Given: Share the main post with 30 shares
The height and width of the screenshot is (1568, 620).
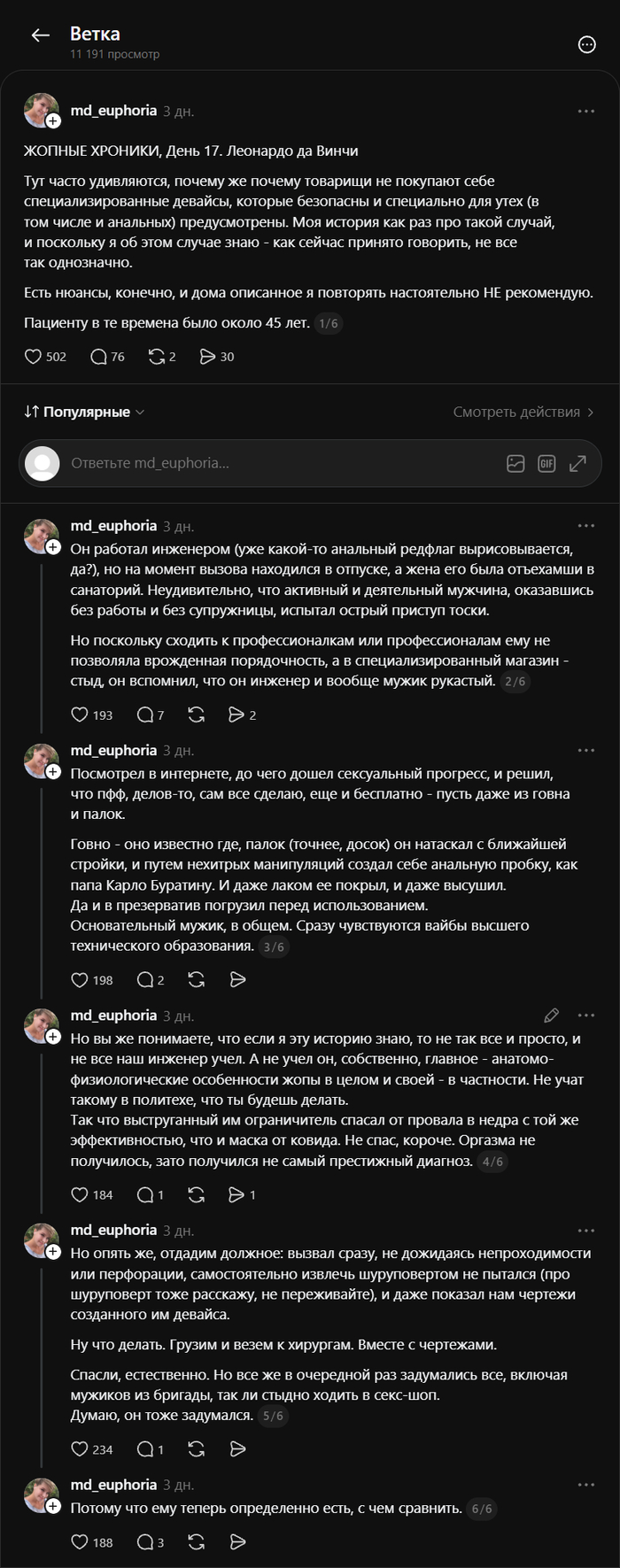Looking at the screenshot, I should [217, 357].
